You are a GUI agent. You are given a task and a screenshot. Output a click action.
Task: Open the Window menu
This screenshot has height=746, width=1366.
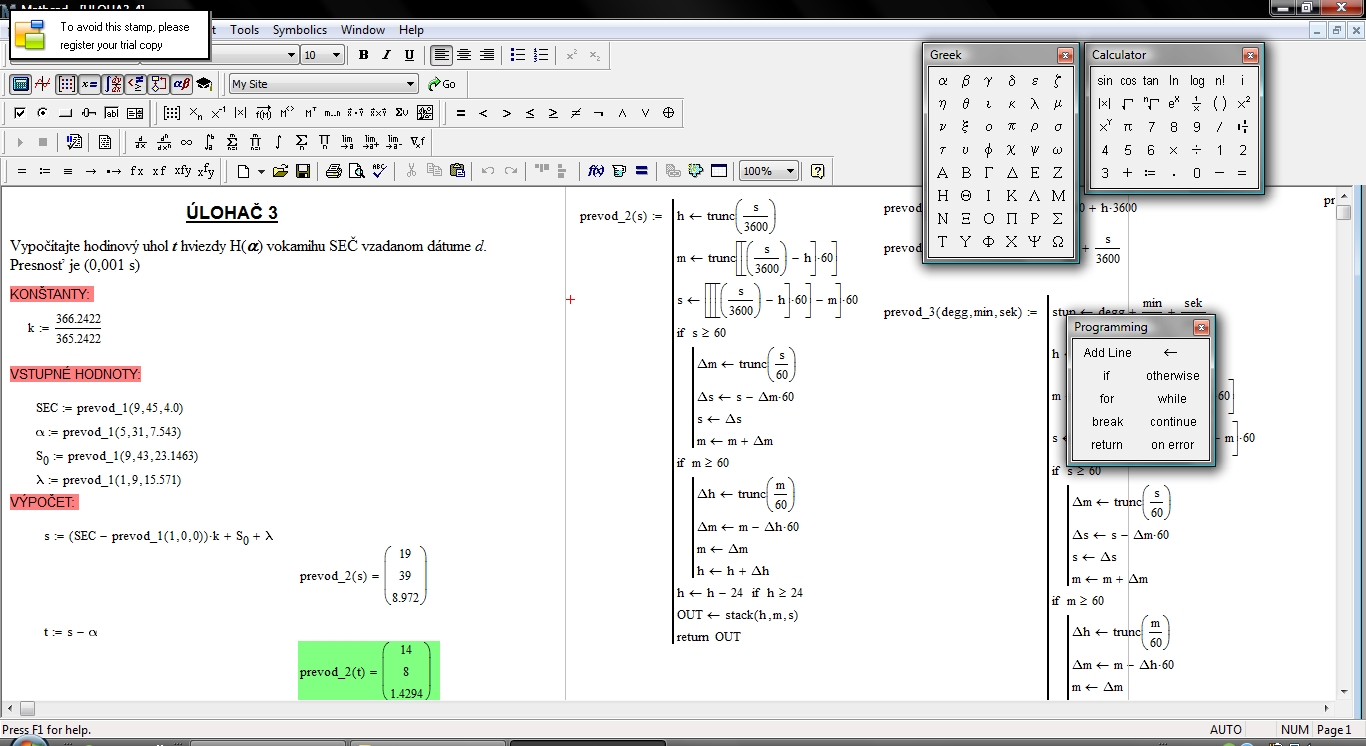[x=362, y=30]
